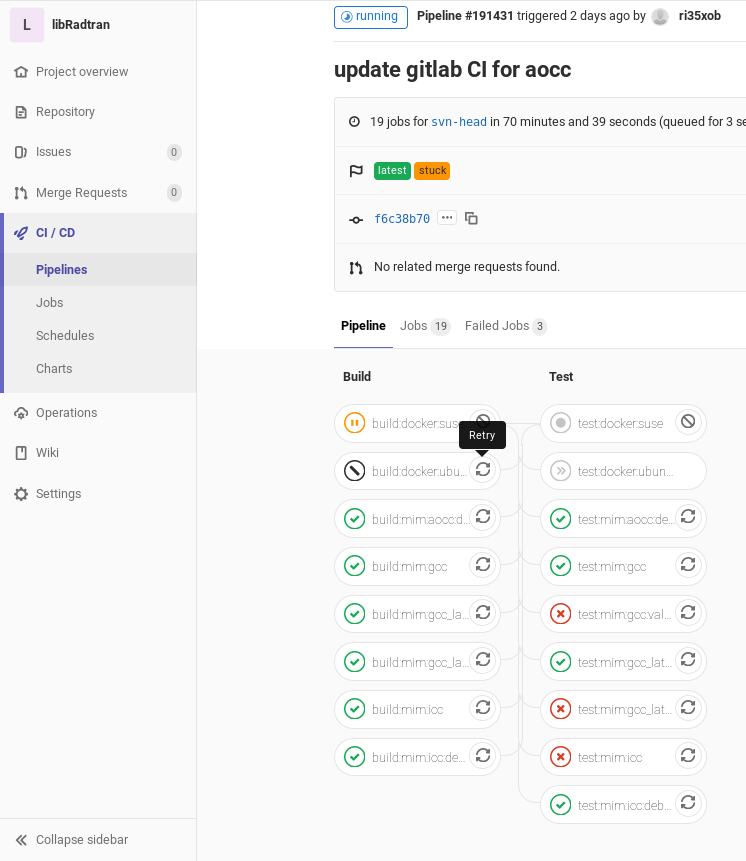Open user ri35xob profile
Viewport: 746px width, 861px height.
[699, 16]
